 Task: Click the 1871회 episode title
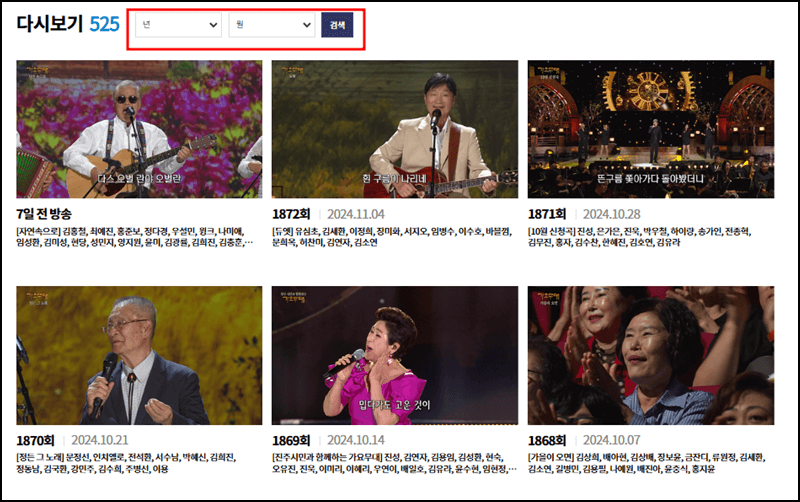[547, 214]
